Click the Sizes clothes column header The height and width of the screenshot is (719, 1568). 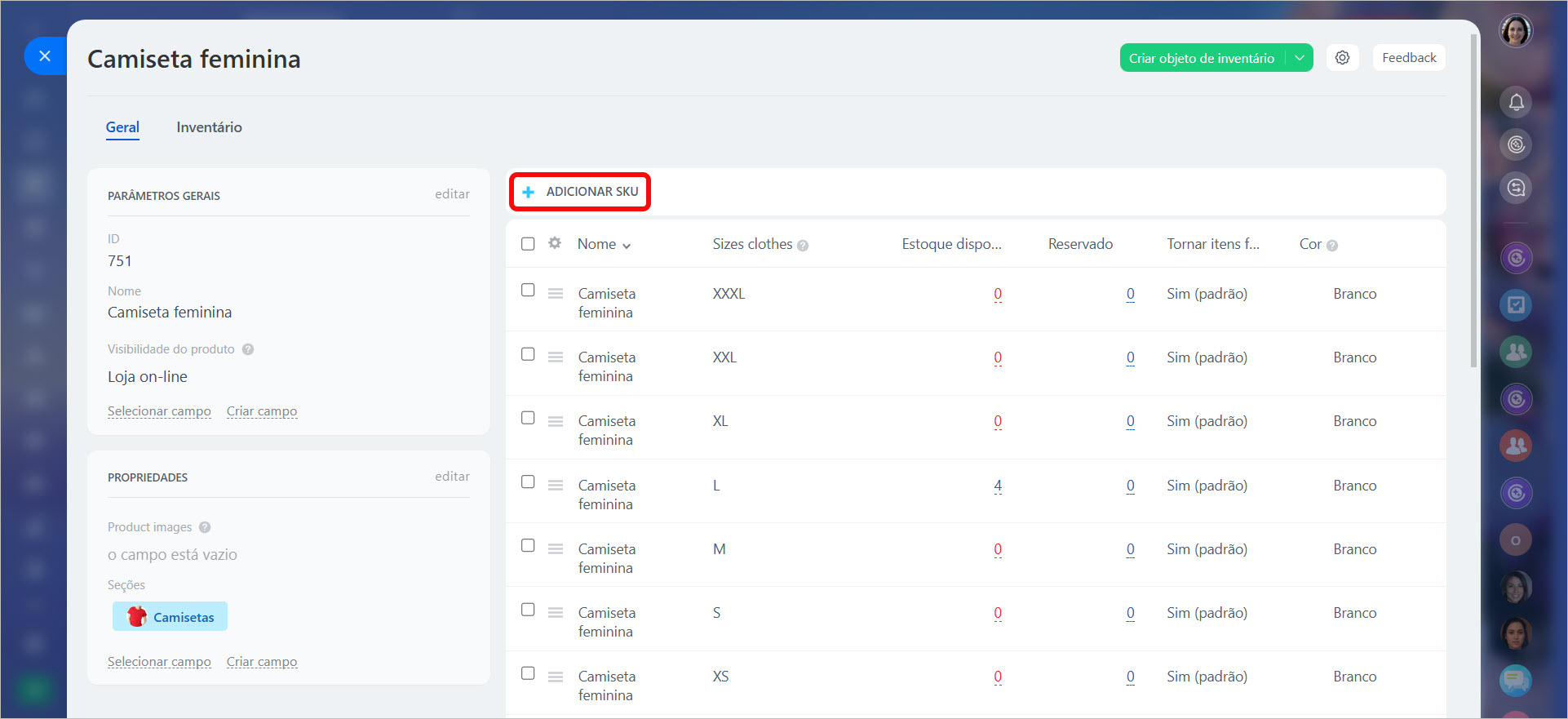(x=752, y=244)
